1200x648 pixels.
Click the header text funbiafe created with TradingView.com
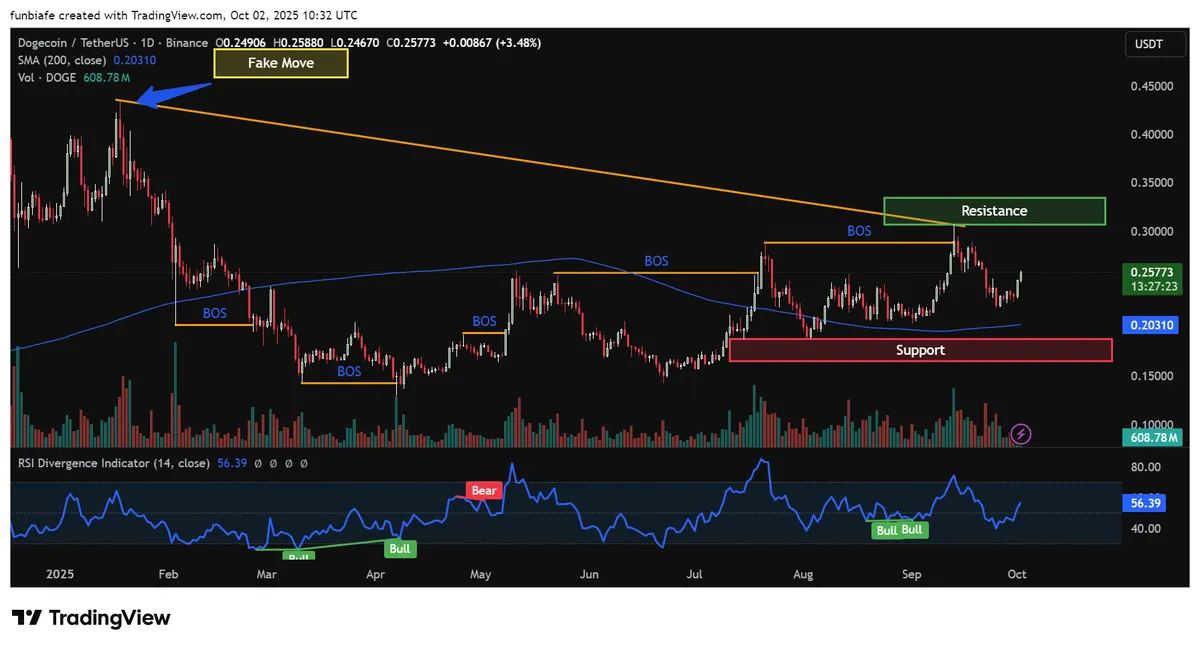[117, 15]
